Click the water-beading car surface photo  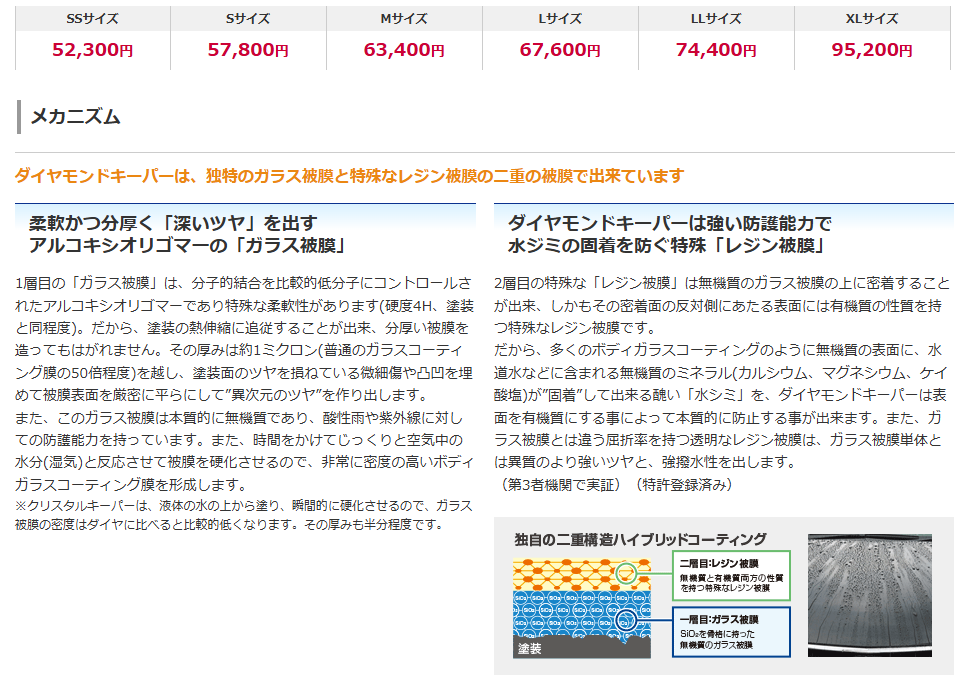[876, 592]
